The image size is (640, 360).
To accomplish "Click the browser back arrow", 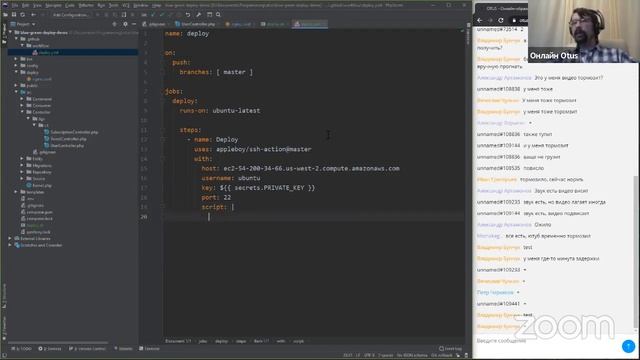I will point(480,20).
